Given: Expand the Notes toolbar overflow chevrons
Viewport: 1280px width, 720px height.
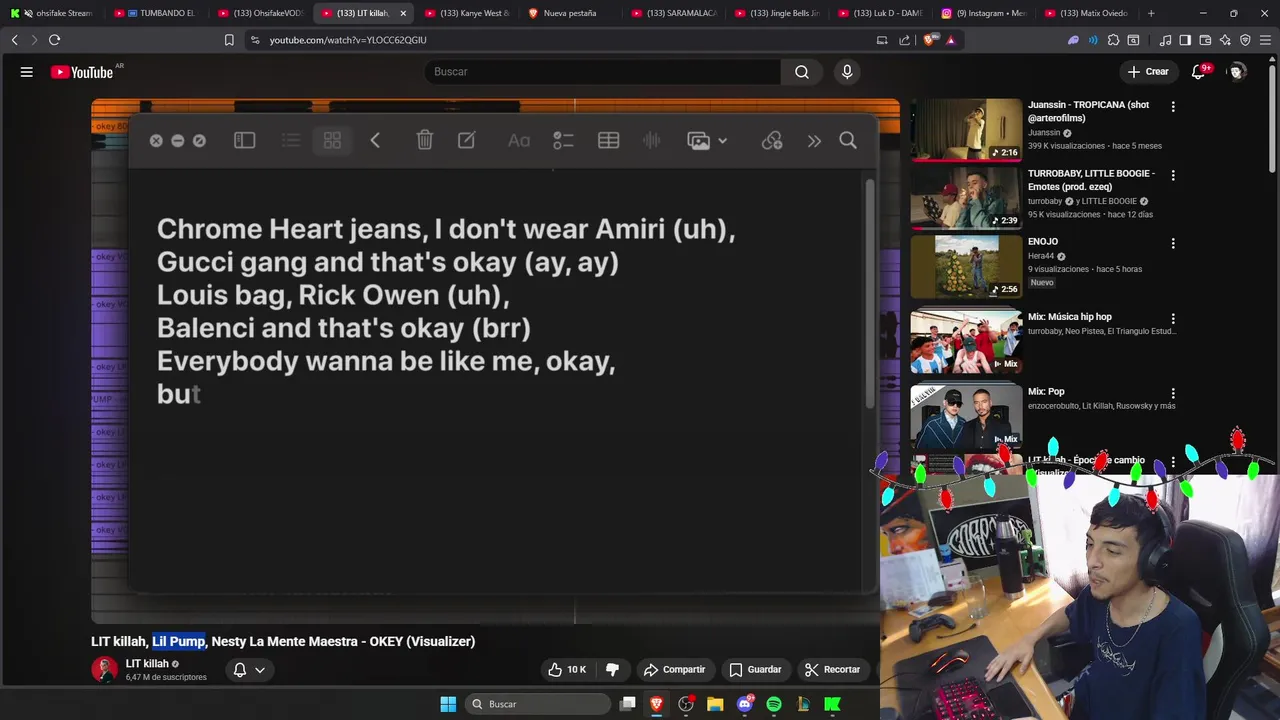Looking at the screenshot, I should pos(814,141).
